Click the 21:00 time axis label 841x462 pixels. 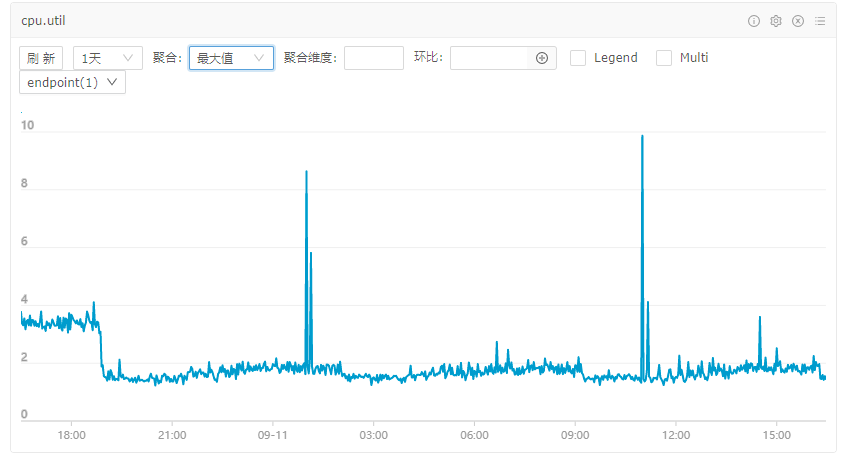tap(172, 435)
